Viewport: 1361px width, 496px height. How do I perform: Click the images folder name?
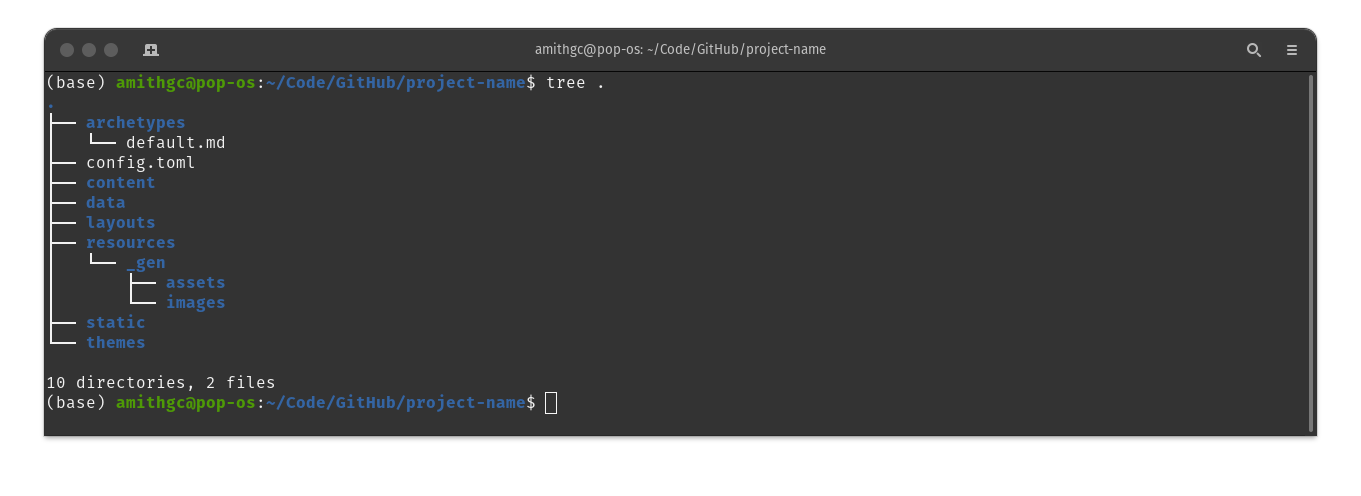point(195,303)
